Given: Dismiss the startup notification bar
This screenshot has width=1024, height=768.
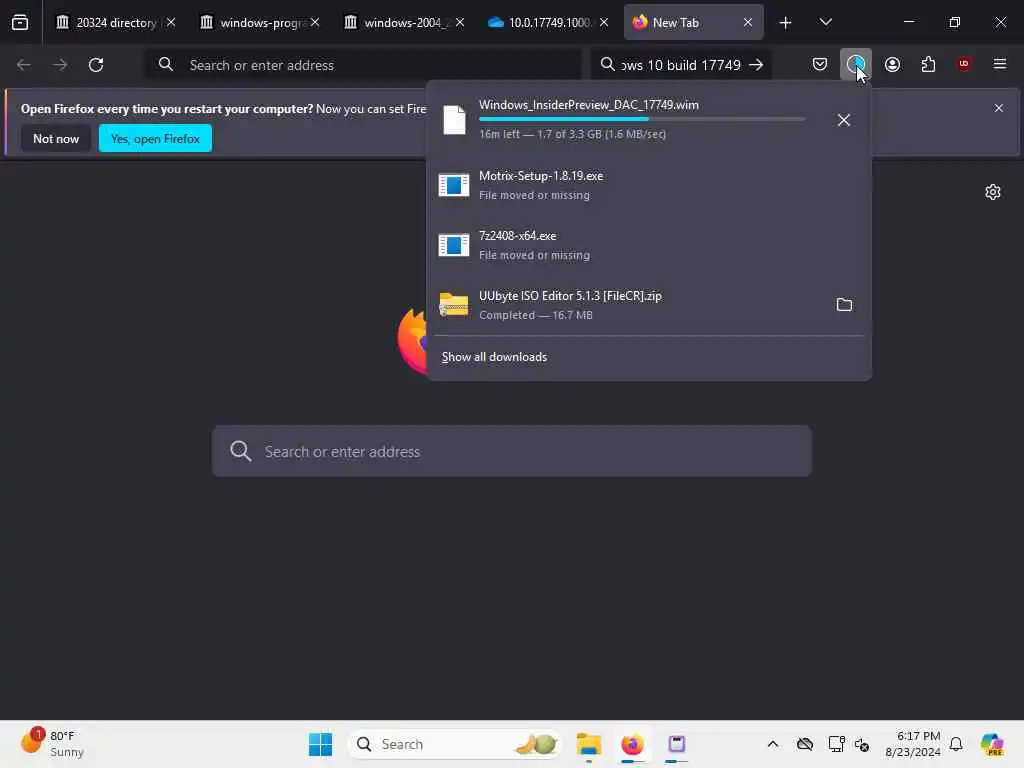Looking at the screenshot, I should tap(998, 108).
